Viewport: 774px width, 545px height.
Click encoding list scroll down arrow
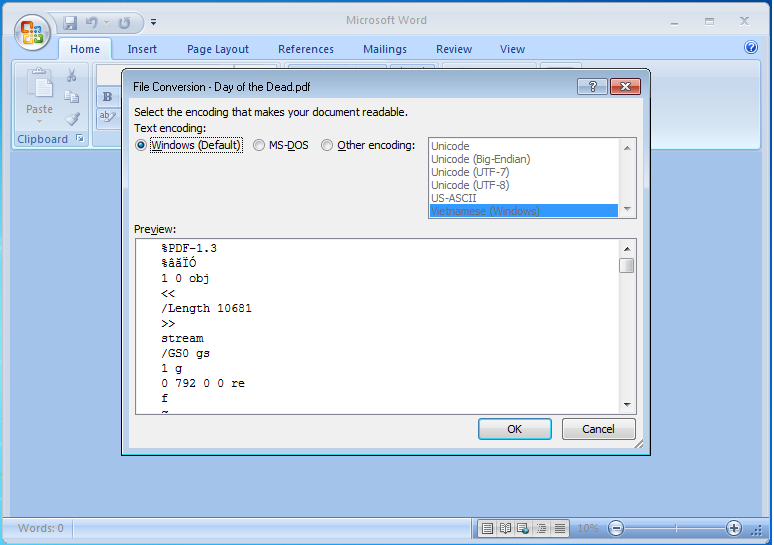(627, 209)
